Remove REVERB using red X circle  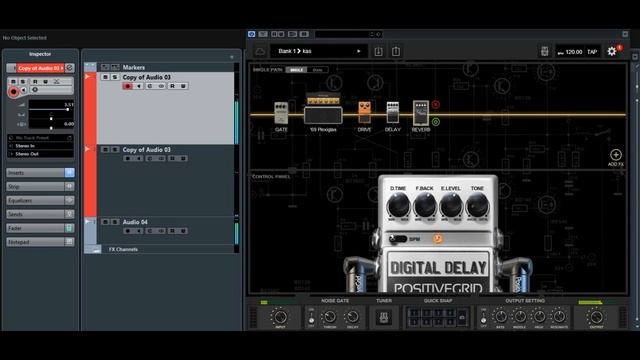tap(436, 104)
